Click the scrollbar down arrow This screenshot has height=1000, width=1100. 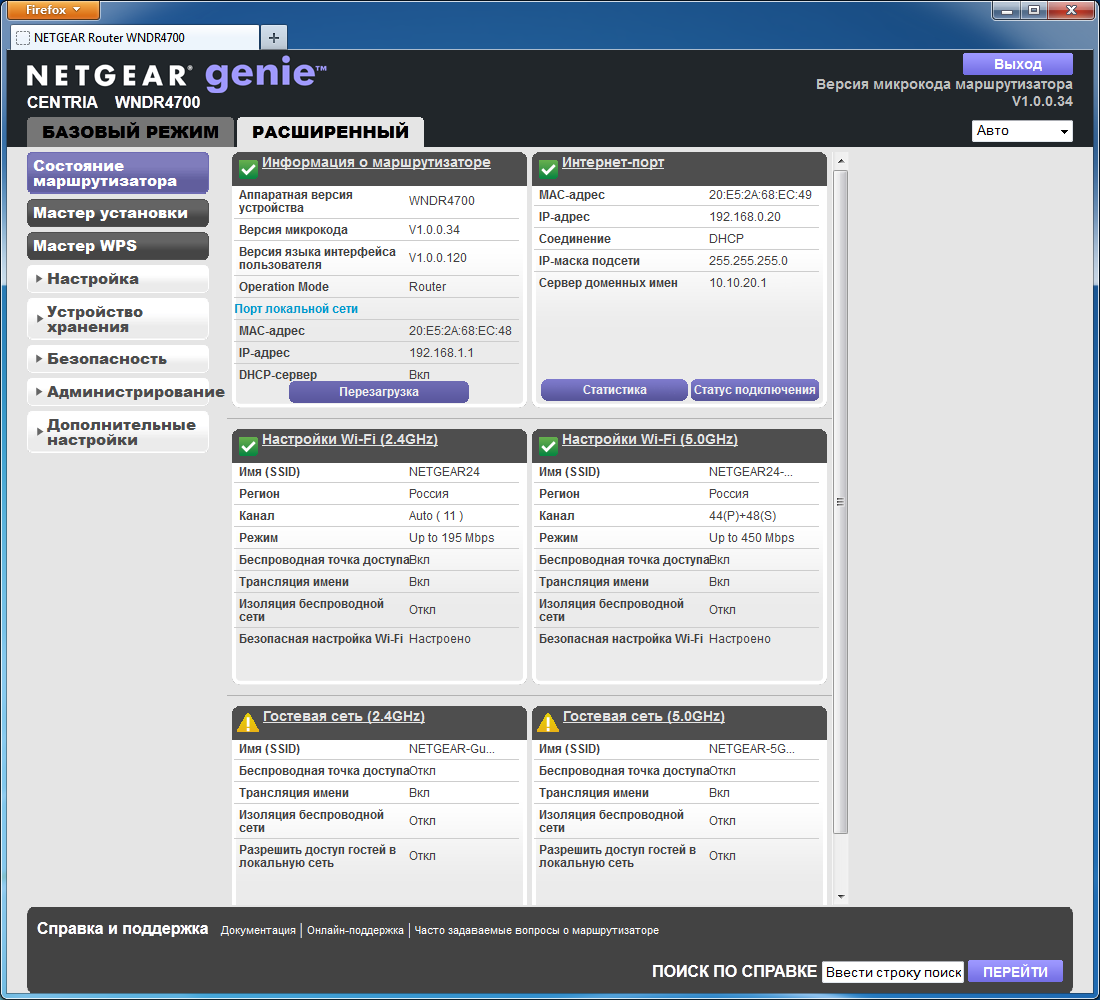pyautogui.click(x=840, y=897)
